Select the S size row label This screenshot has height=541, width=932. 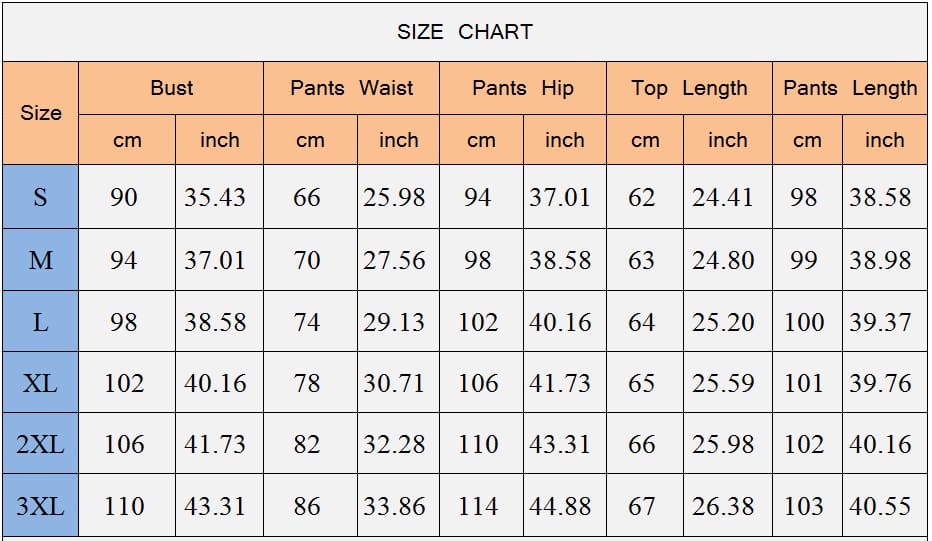(x=40, y=197)
